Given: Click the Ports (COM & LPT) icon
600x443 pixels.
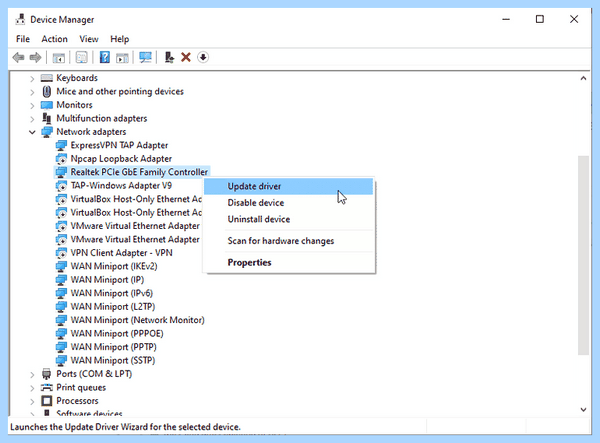Looking at the screenshot, I should [x=47, y=374].
